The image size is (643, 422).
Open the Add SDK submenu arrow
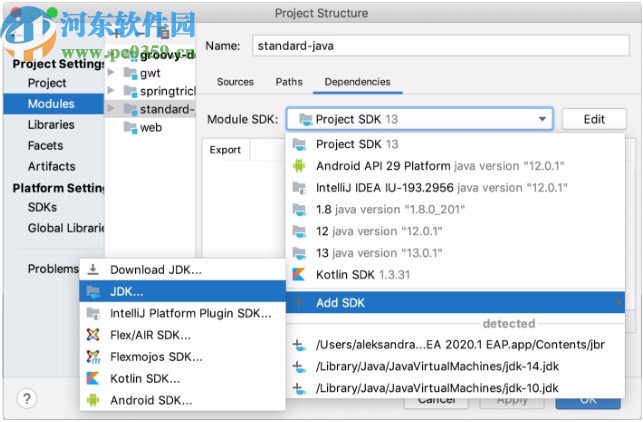[x=618, y=303]
